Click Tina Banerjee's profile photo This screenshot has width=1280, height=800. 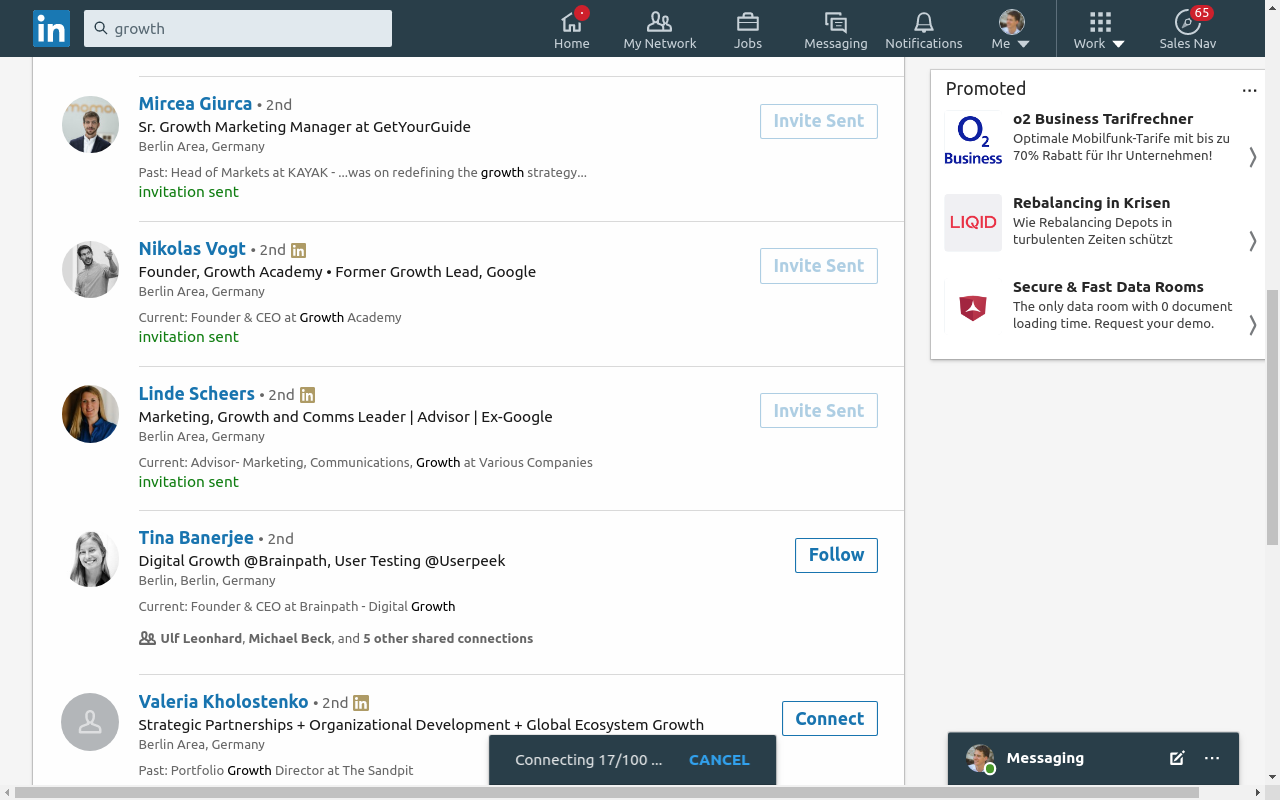[90, 558]
